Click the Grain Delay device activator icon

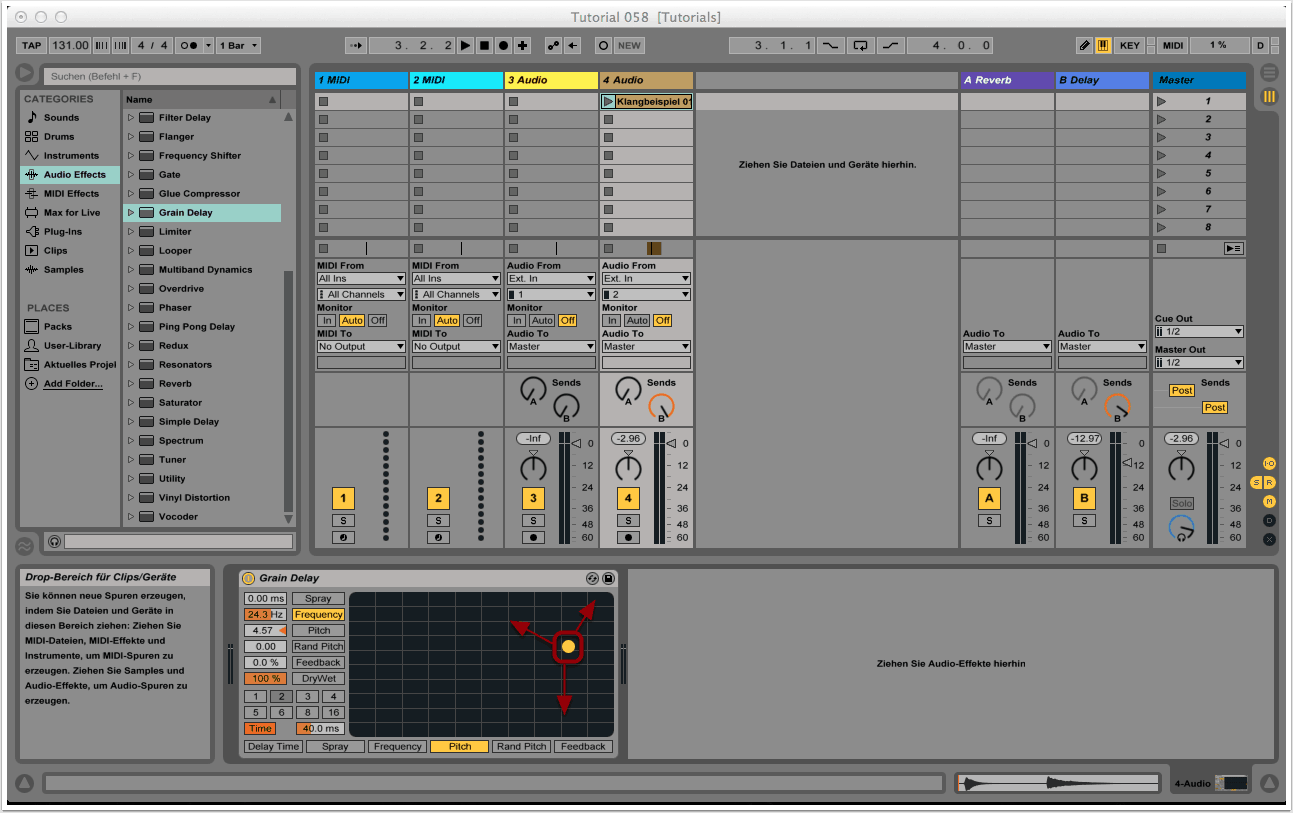(x=249, y=578)
